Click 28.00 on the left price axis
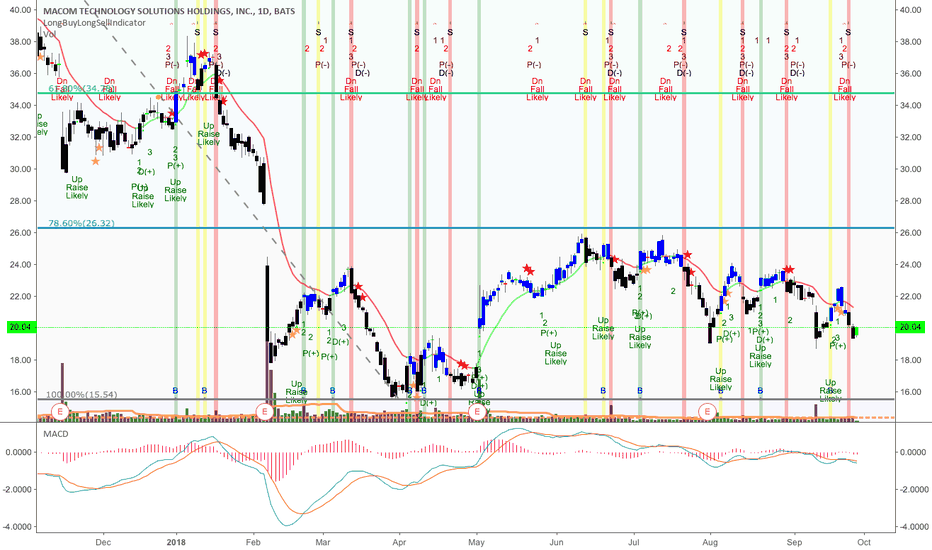 pos(21,200)
